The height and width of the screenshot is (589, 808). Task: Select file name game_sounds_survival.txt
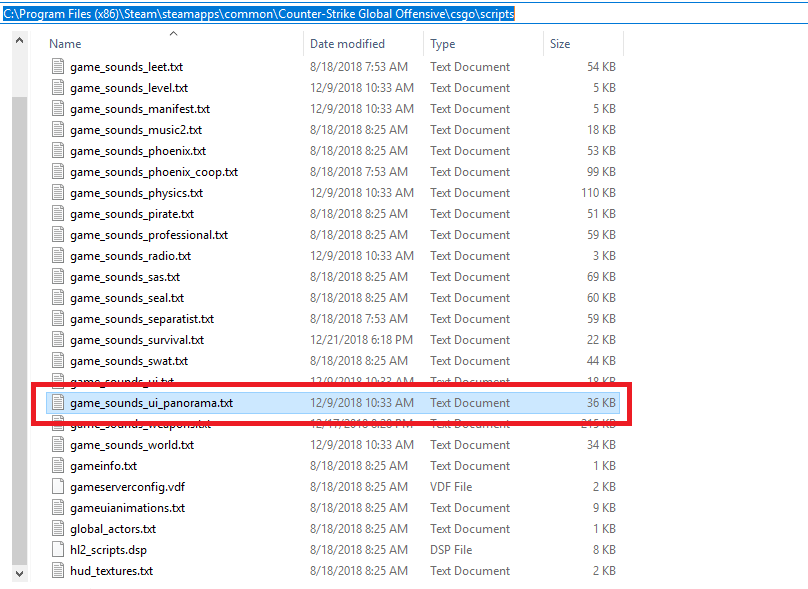pos(137,340)
